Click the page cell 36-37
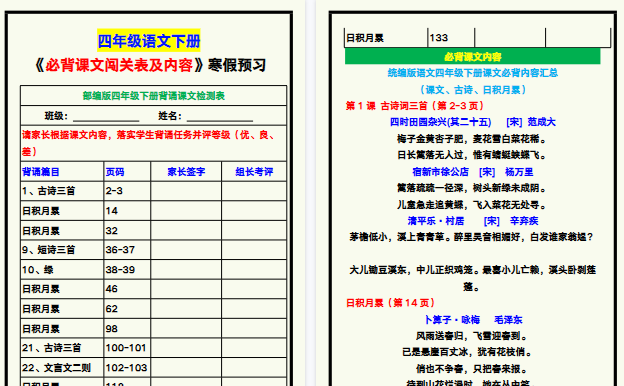 (x=127, y=250)
